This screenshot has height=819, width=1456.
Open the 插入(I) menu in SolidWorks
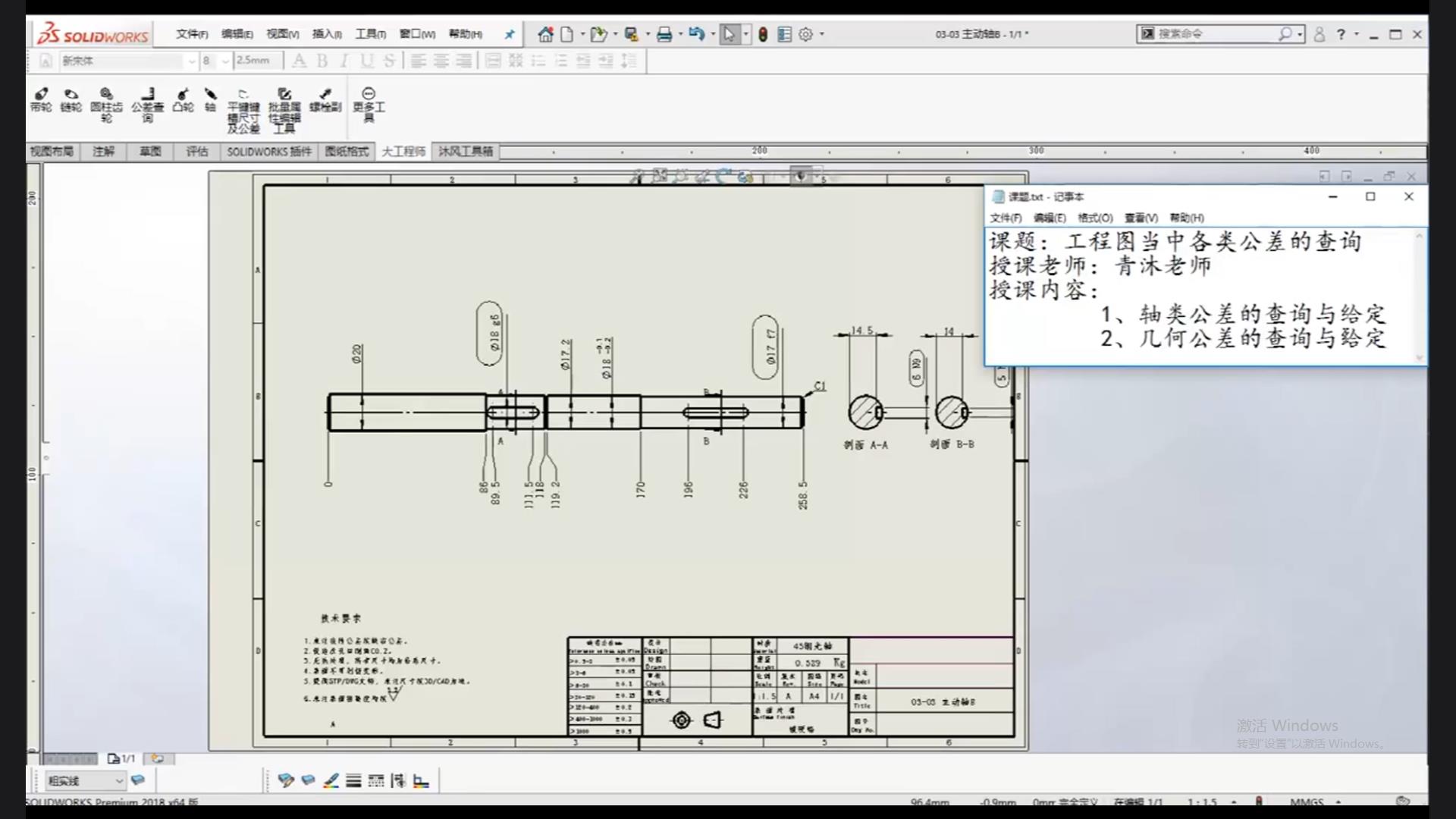click(x=327, y=34)
